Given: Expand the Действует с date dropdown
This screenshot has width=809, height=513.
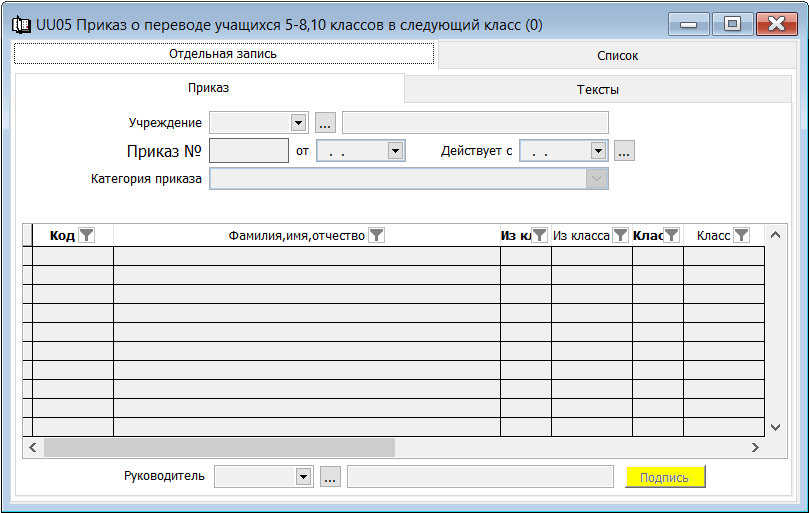Looking at the screenshot, I should (598, 151).
